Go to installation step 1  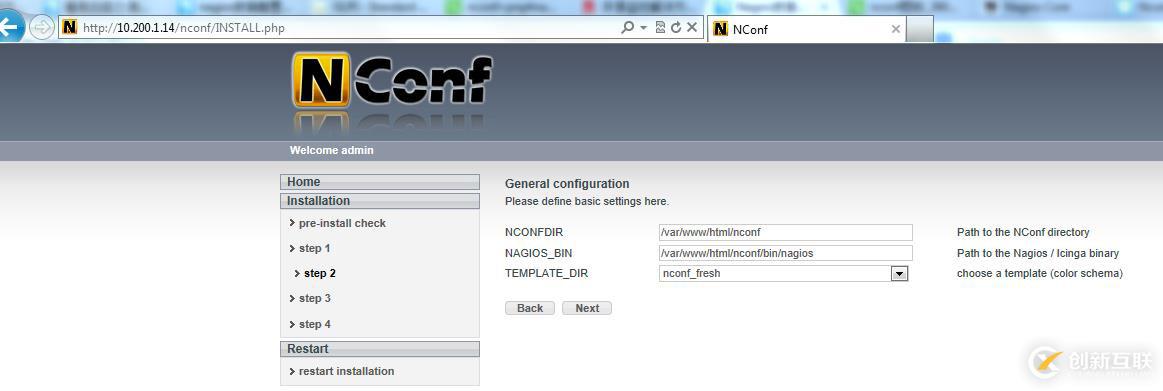(x=314, y=249)
